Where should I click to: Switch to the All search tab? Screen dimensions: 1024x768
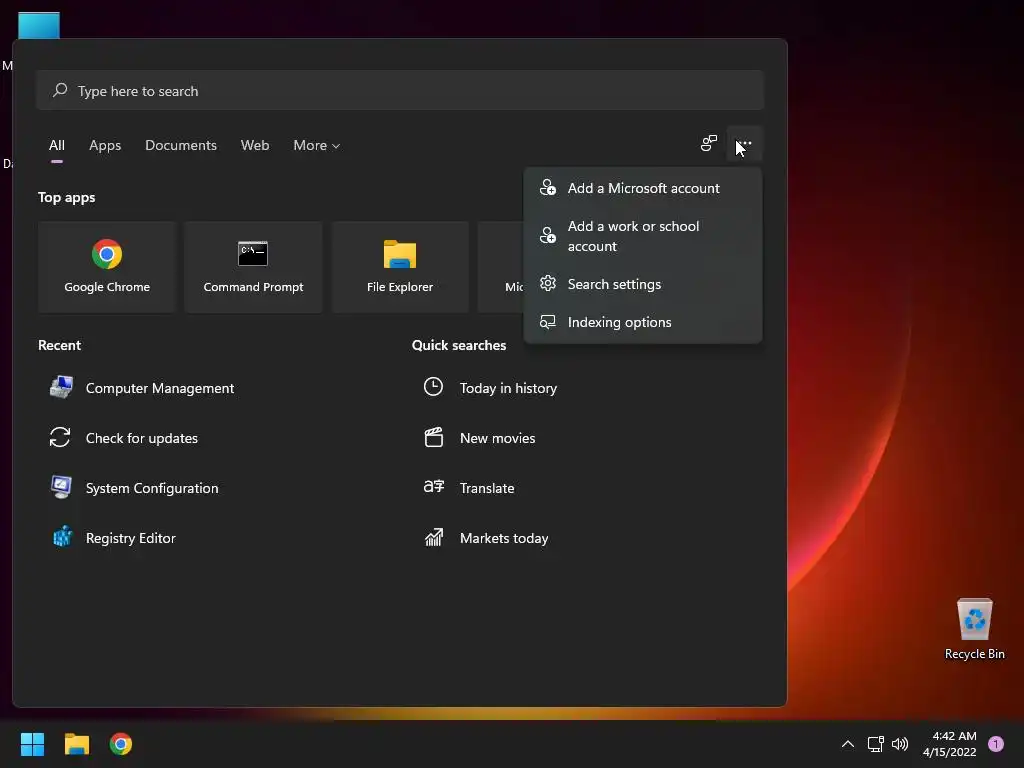[x=57, y=145]
